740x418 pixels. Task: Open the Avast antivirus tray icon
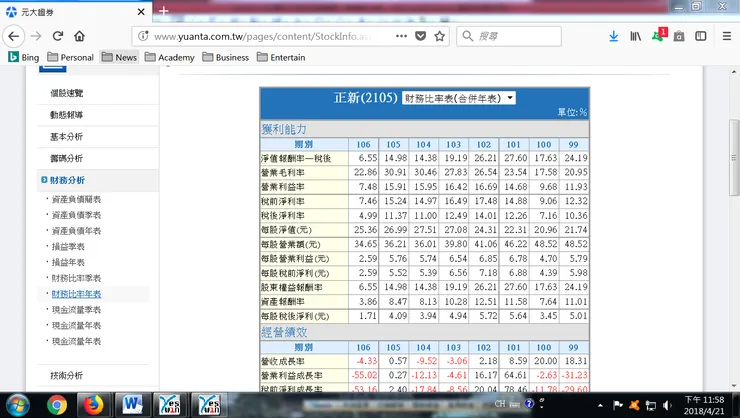click(634, 405)
